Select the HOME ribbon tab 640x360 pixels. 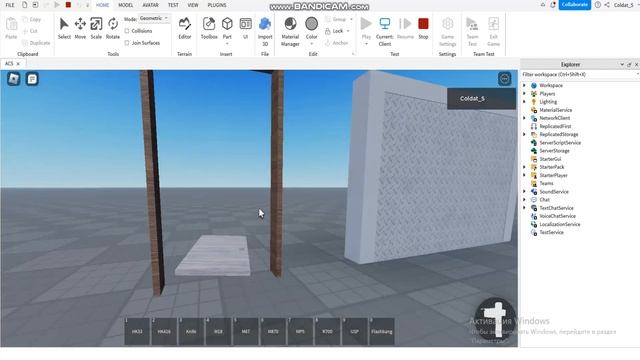[x=102, y=5]
